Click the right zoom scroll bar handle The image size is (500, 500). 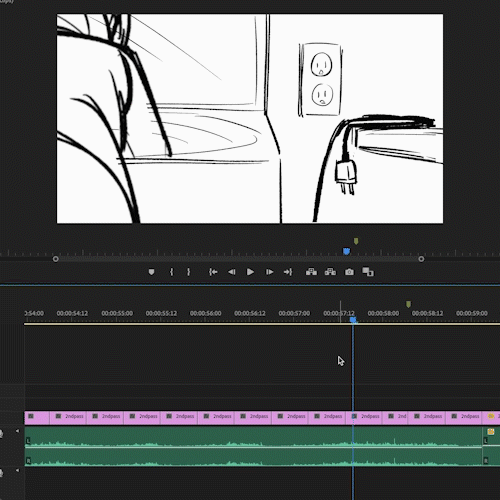click(x=421, y=259)
